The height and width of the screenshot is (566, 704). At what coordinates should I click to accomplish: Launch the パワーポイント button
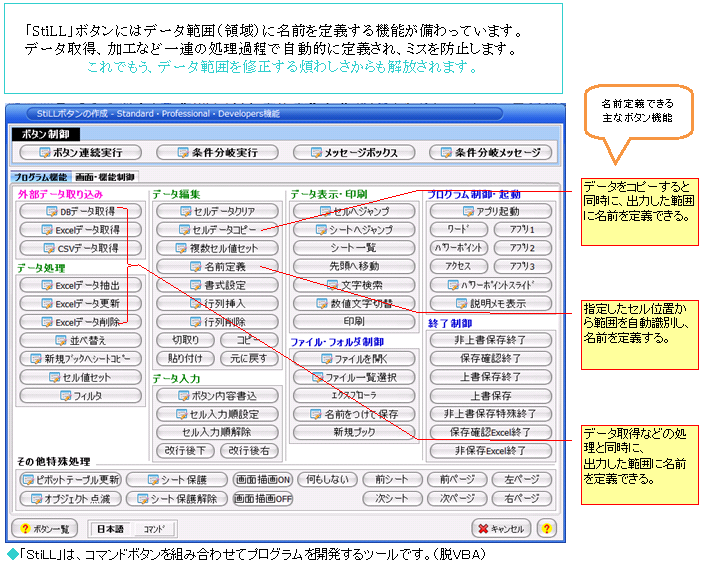coord(458,248)
